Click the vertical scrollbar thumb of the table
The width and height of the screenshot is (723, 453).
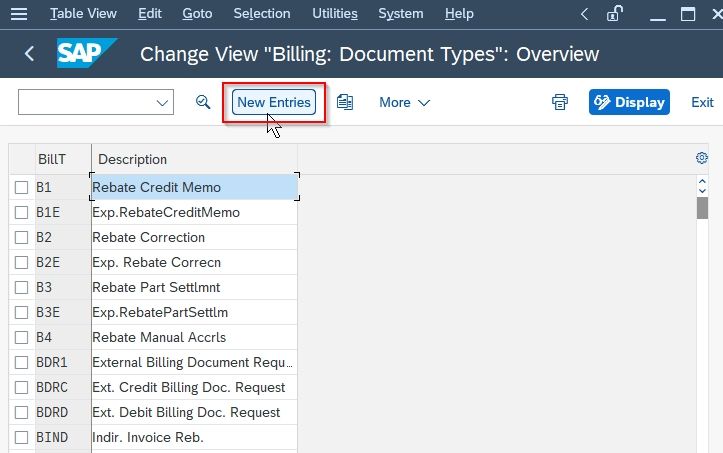click(702, 208)
